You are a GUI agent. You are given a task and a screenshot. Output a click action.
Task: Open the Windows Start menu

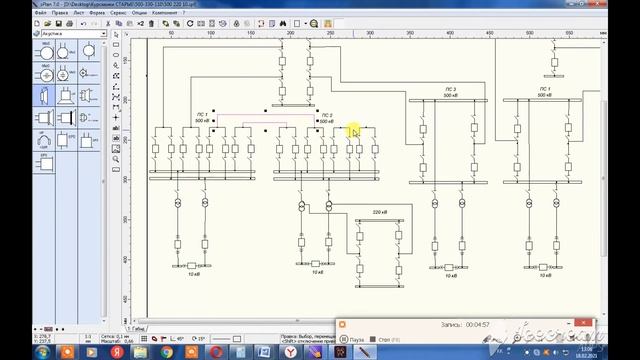(42, 352)
